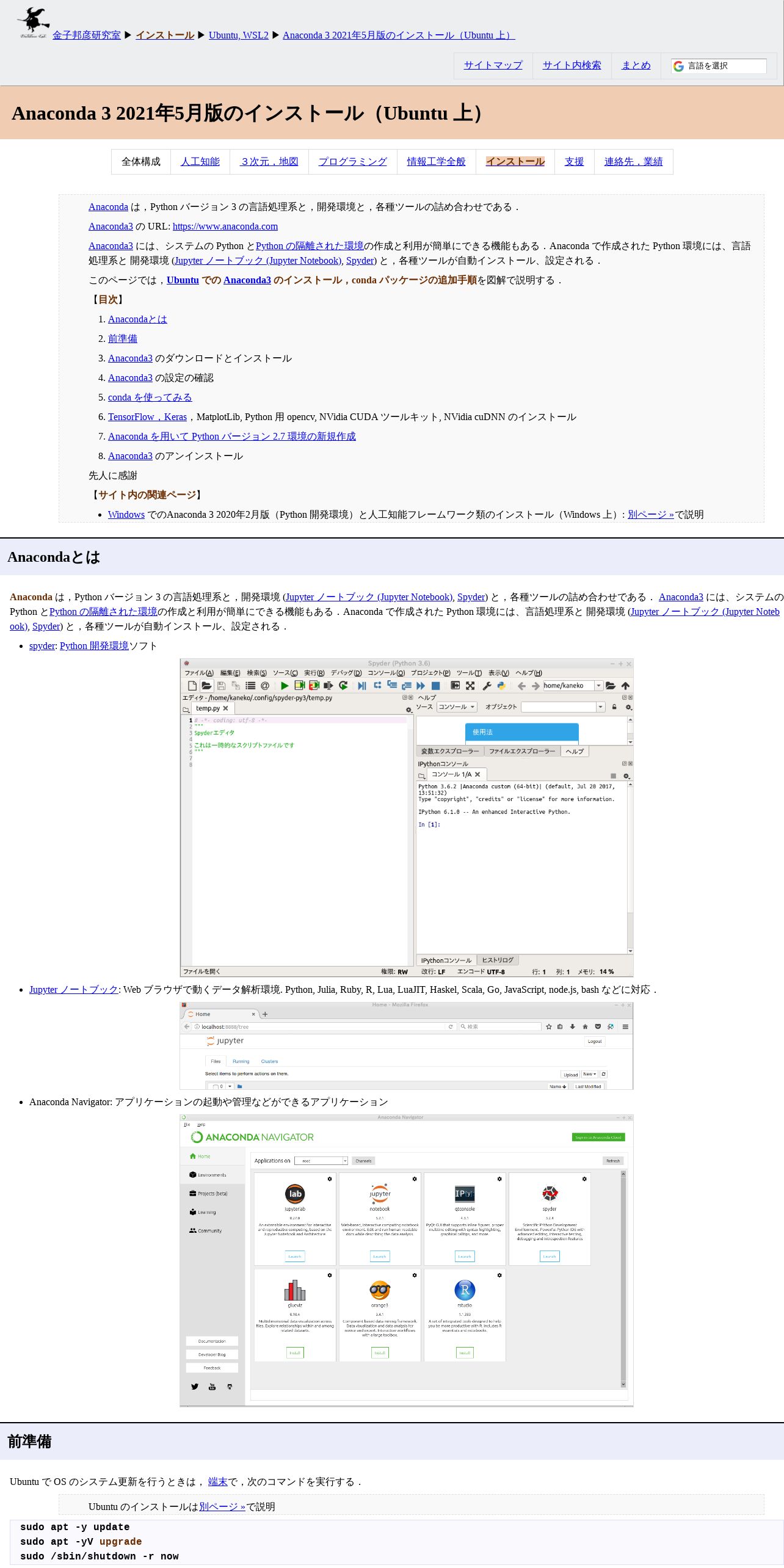Click the YouTube icon in the Navigator sidebar
This screenshot has width=784, height=1568.
point(212,1387)
